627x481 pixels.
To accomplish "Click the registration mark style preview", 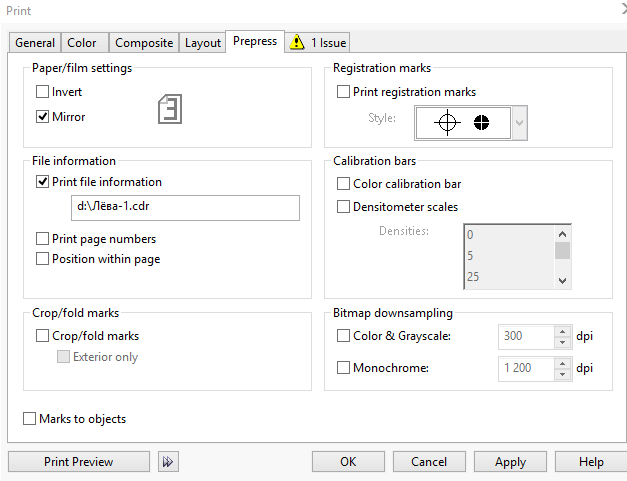I will tap(464, 122).
